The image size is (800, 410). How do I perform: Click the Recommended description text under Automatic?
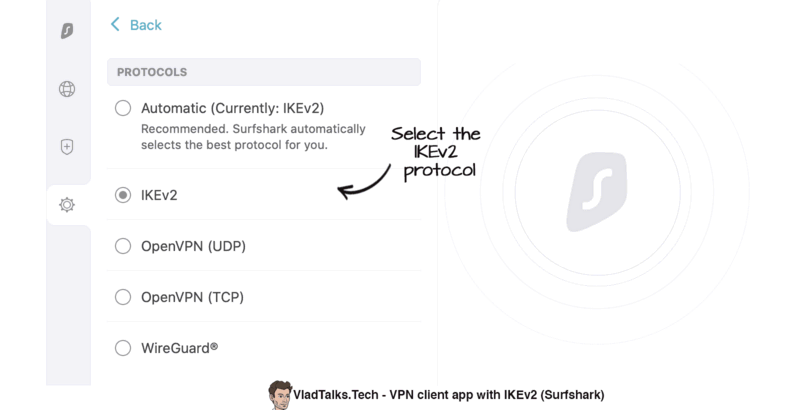pos(253,137)
